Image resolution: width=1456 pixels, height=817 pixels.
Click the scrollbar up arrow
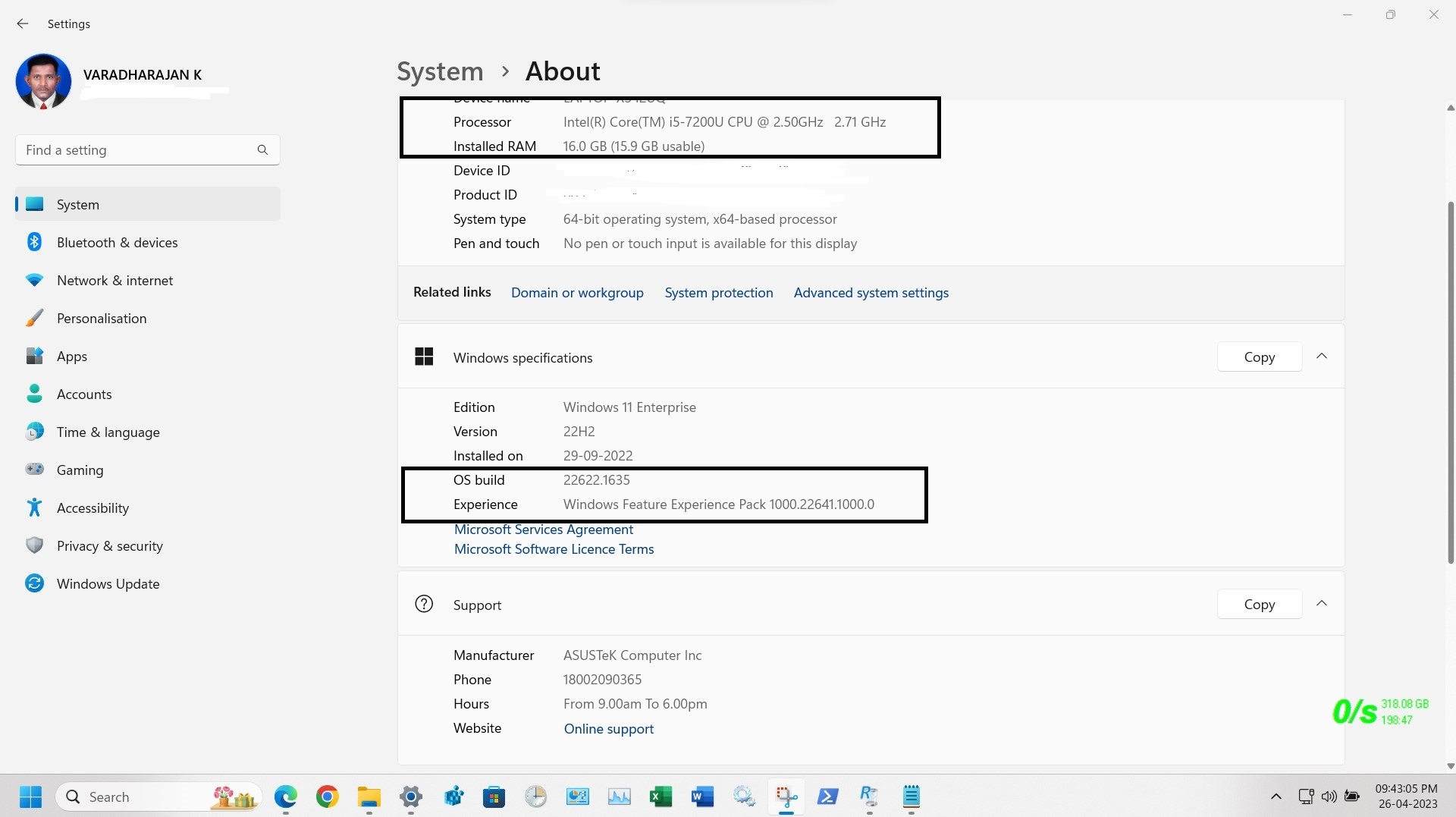point(1450,108)
